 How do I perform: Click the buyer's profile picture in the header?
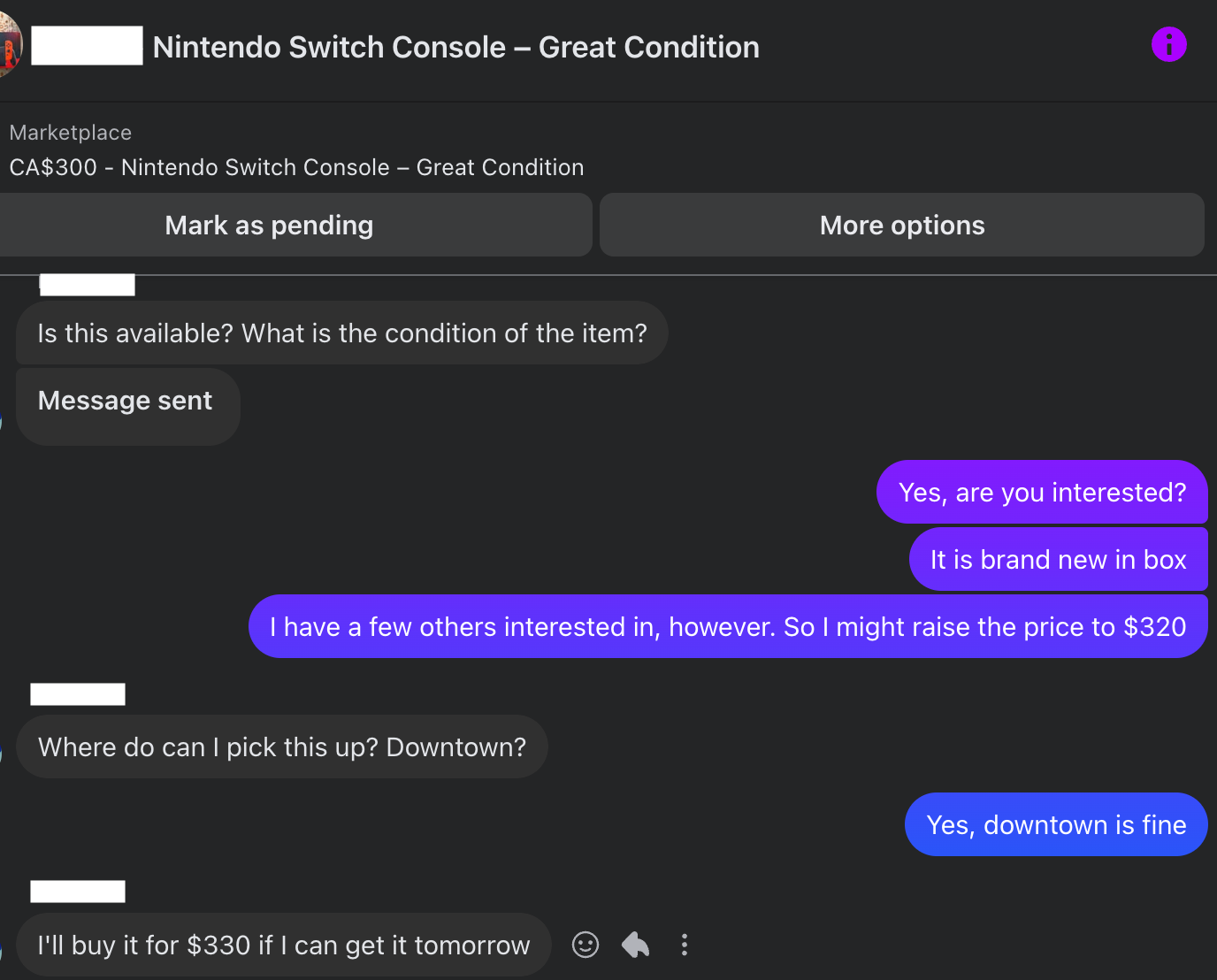tap(9, 44)
